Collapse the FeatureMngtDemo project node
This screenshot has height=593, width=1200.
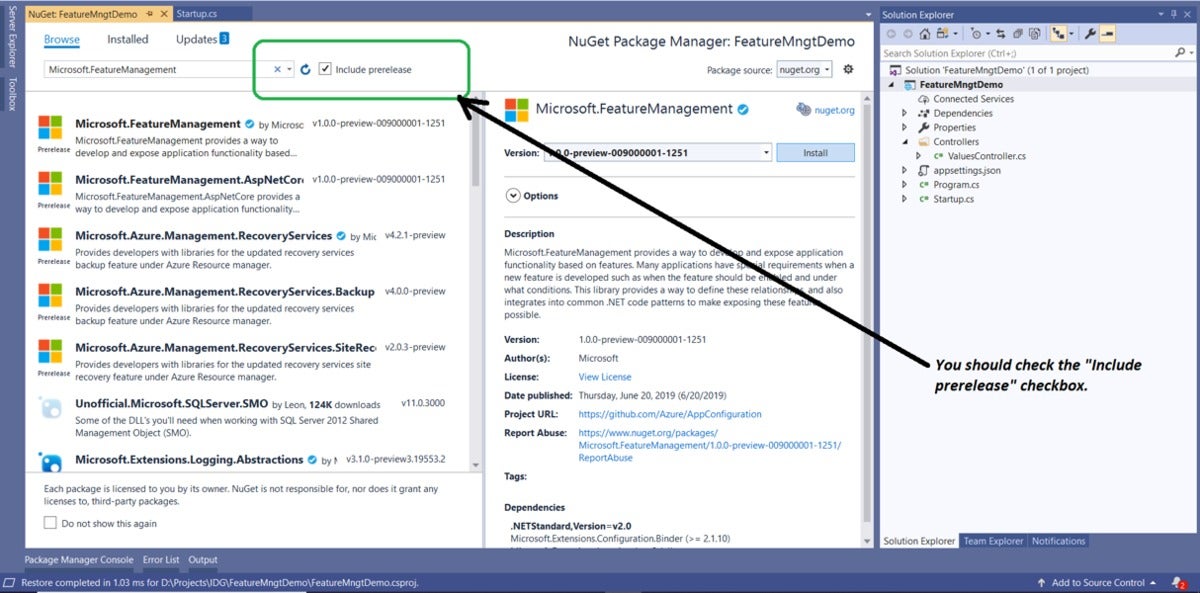coord(892,85)
